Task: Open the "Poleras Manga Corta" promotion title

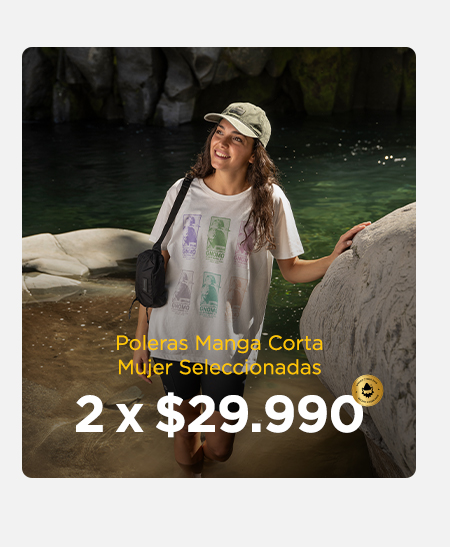Action: (219, 343)
